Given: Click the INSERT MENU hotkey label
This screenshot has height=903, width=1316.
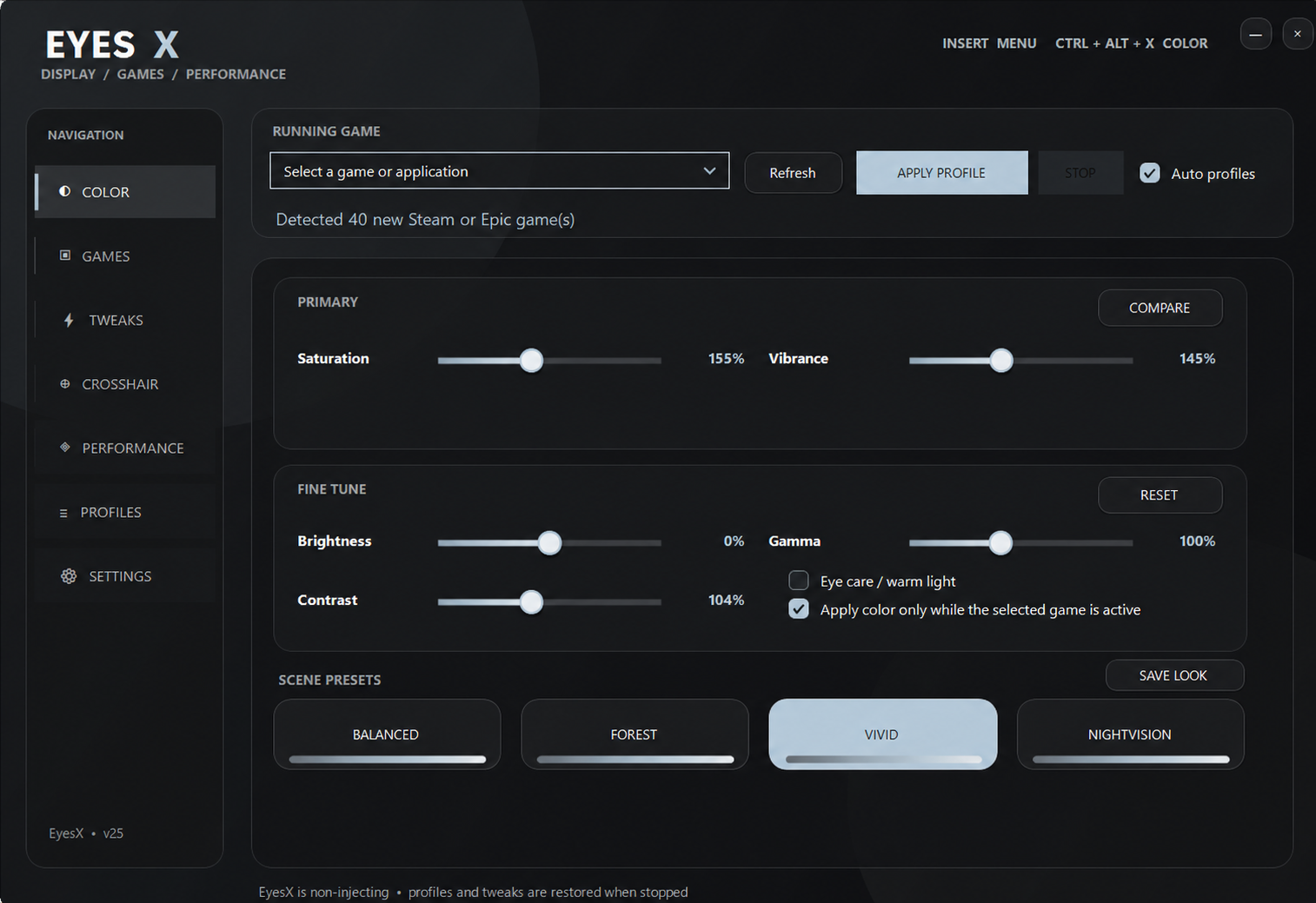Looking at the screenshot, I should click(x=989, y=43).
